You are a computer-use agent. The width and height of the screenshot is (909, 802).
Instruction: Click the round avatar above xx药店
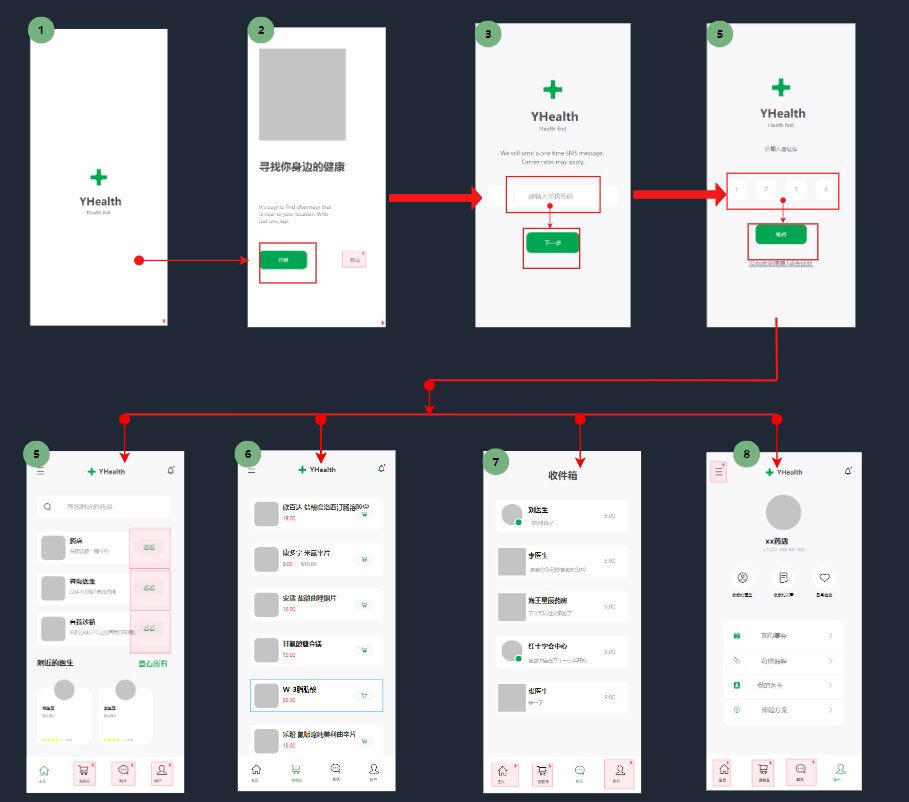click(783, 513)
